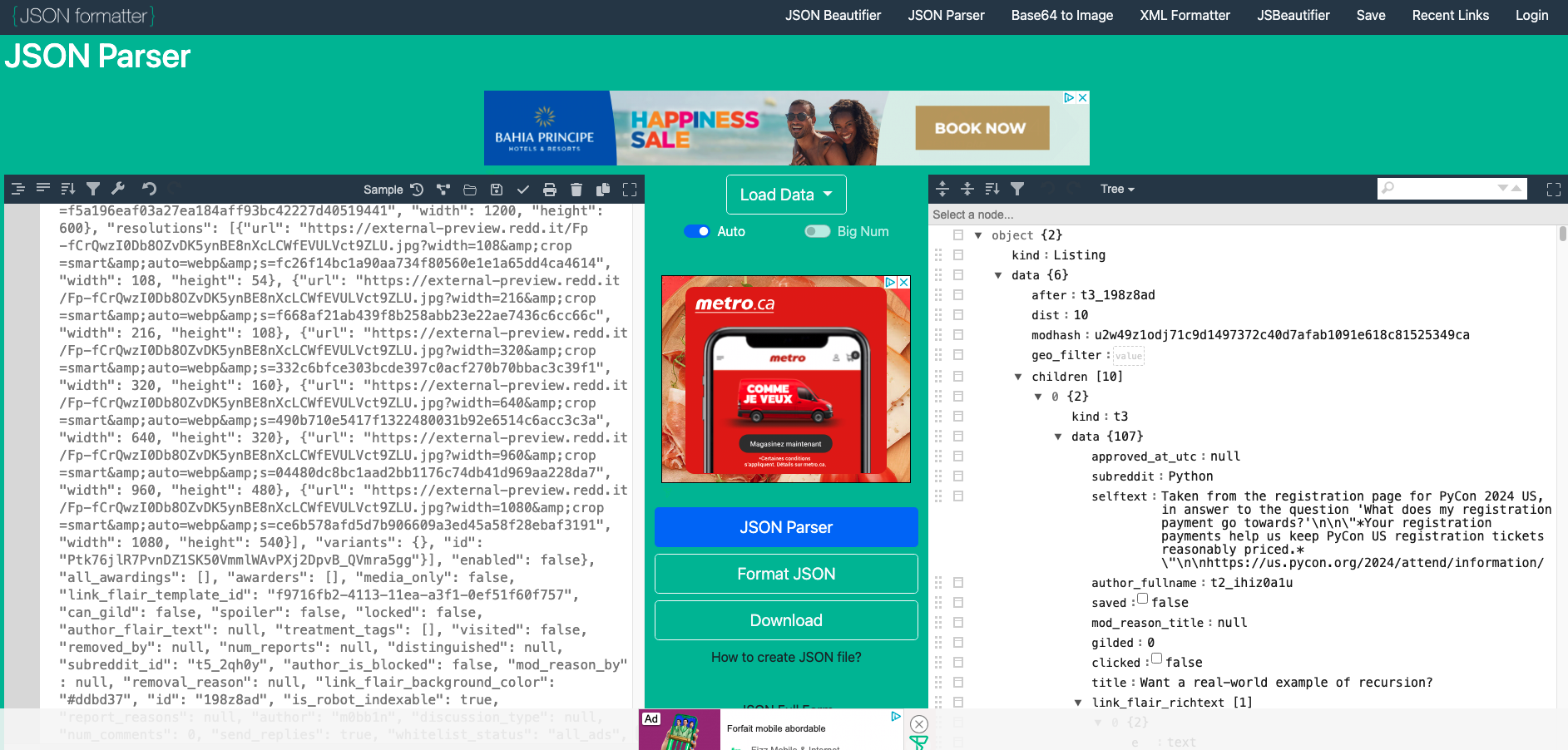Open the XML Formatter page

1184,15
